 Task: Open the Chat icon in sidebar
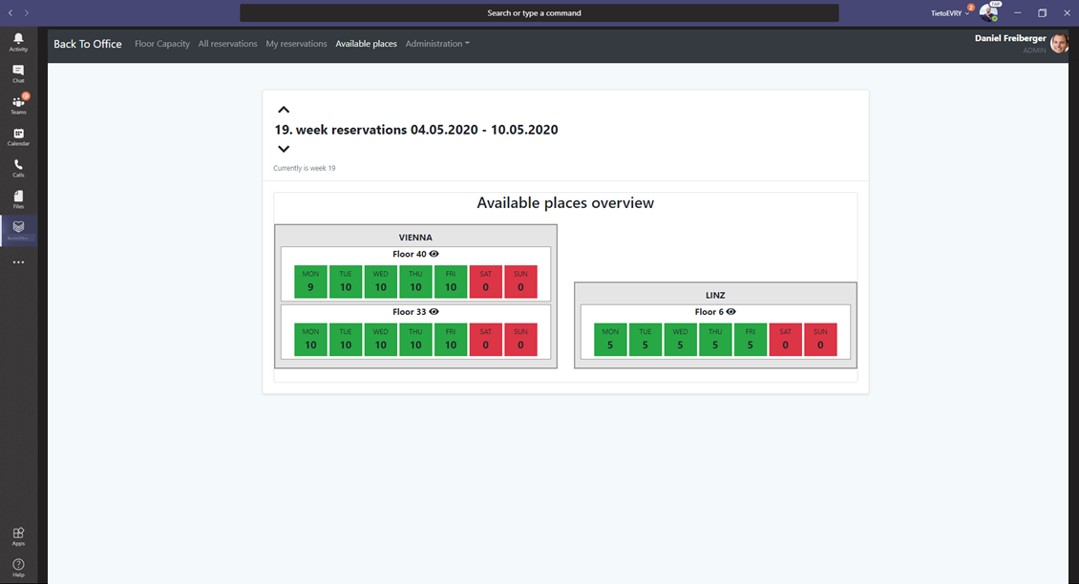18,72
